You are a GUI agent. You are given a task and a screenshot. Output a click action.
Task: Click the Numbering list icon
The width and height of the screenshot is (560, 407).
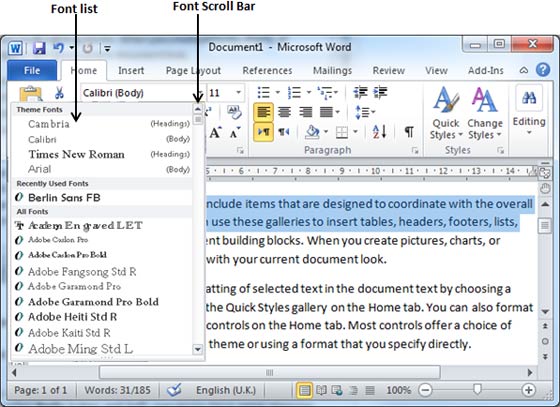[294, 92]
